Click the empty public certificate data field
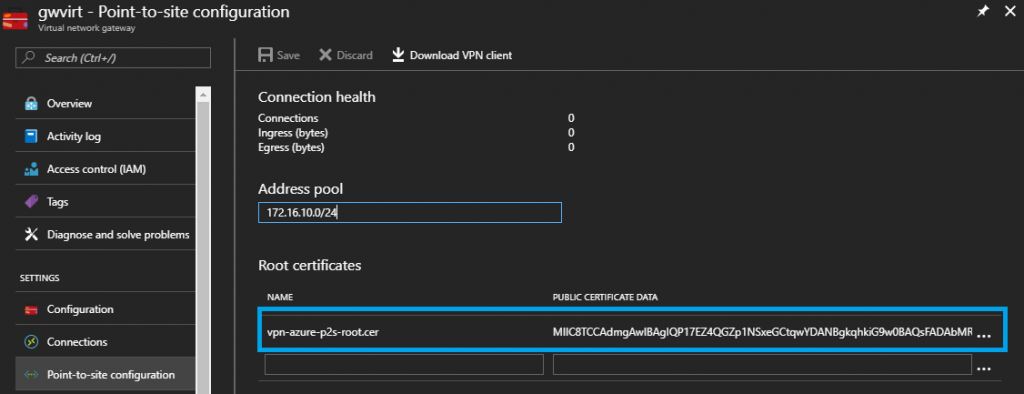Image resolution: width=1024 pixels, height=394 pixels. tap(762, 365)
